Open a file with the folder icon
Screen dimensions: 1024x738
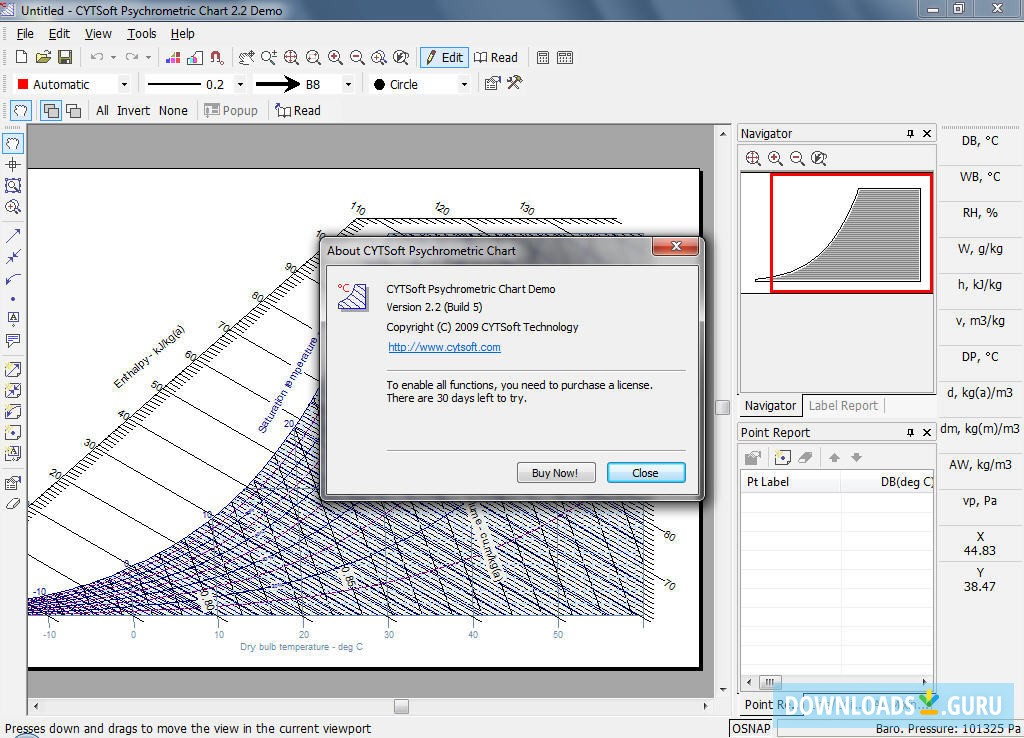(43, 58)
